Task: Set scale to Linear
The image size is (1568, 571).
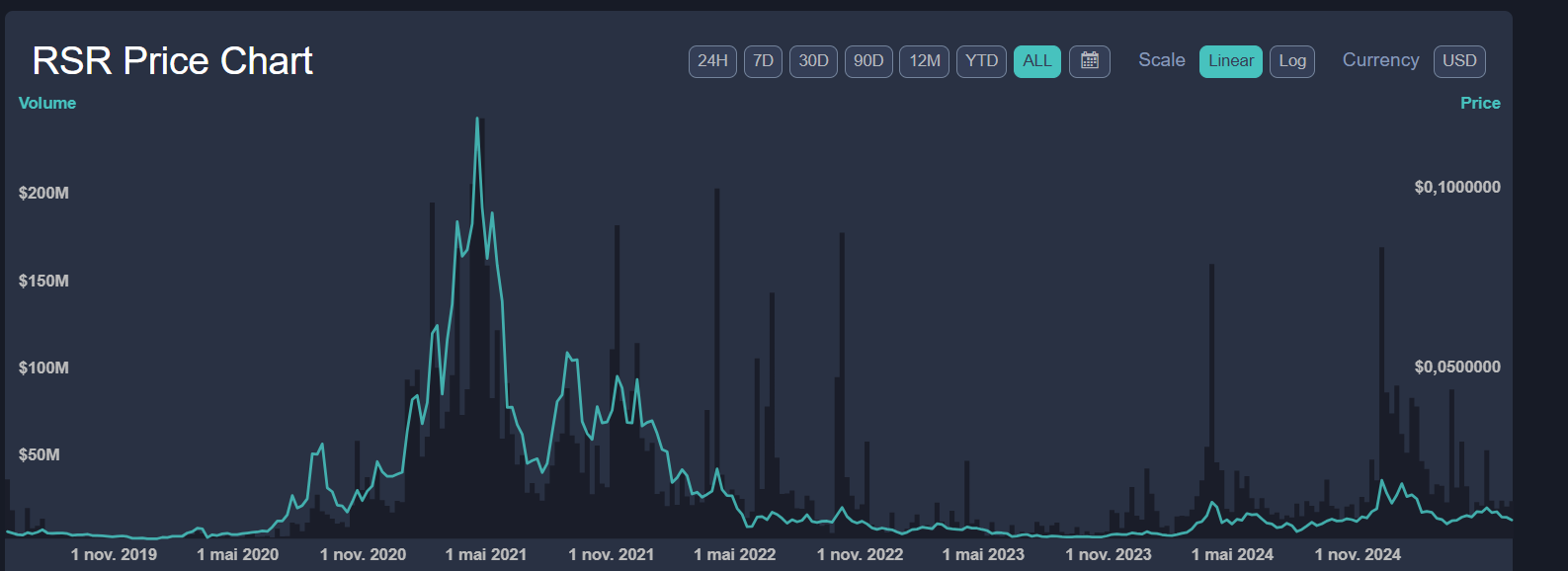Action: coord(1231,61)
